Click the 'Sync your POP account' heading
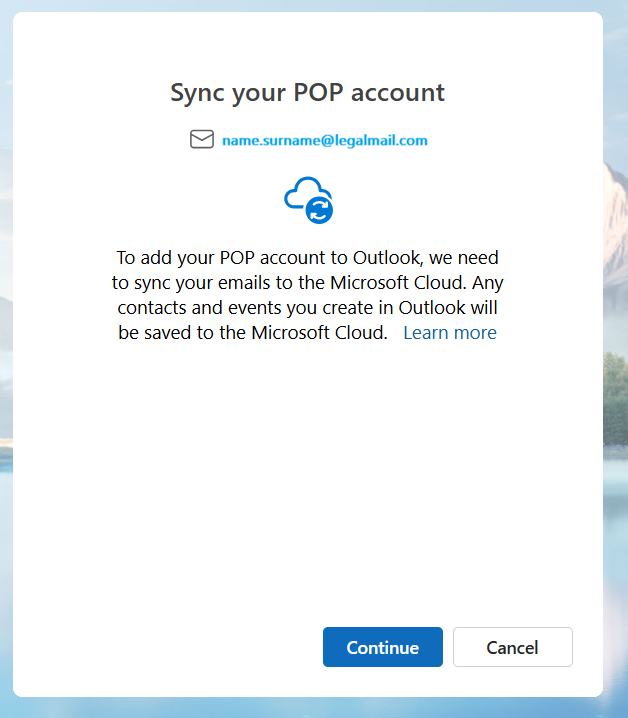The image size is (628, 718). 307,93
